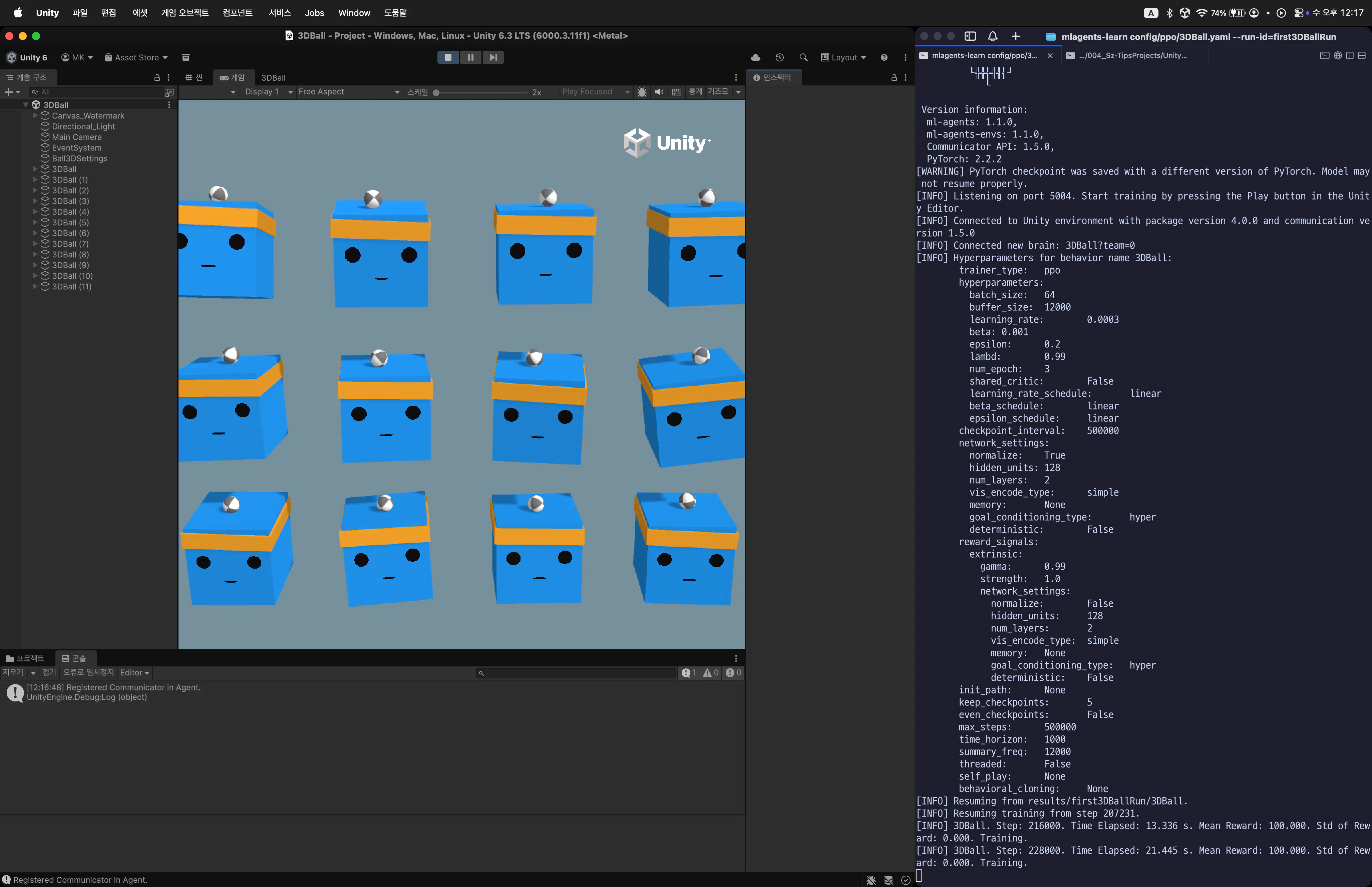
Task: Toggle the 통계 stats overlay
Action: 695,91
